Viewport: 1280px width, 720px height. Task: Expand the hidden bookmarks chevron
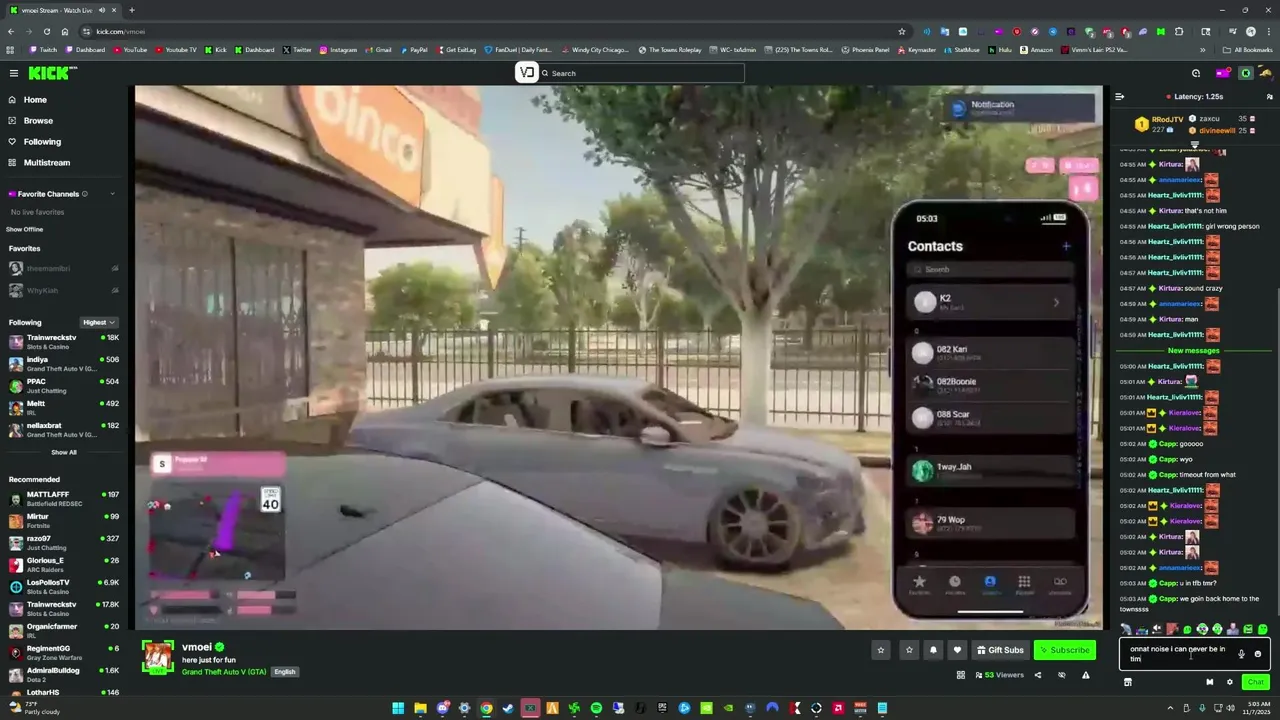(x=1203, y=50)
